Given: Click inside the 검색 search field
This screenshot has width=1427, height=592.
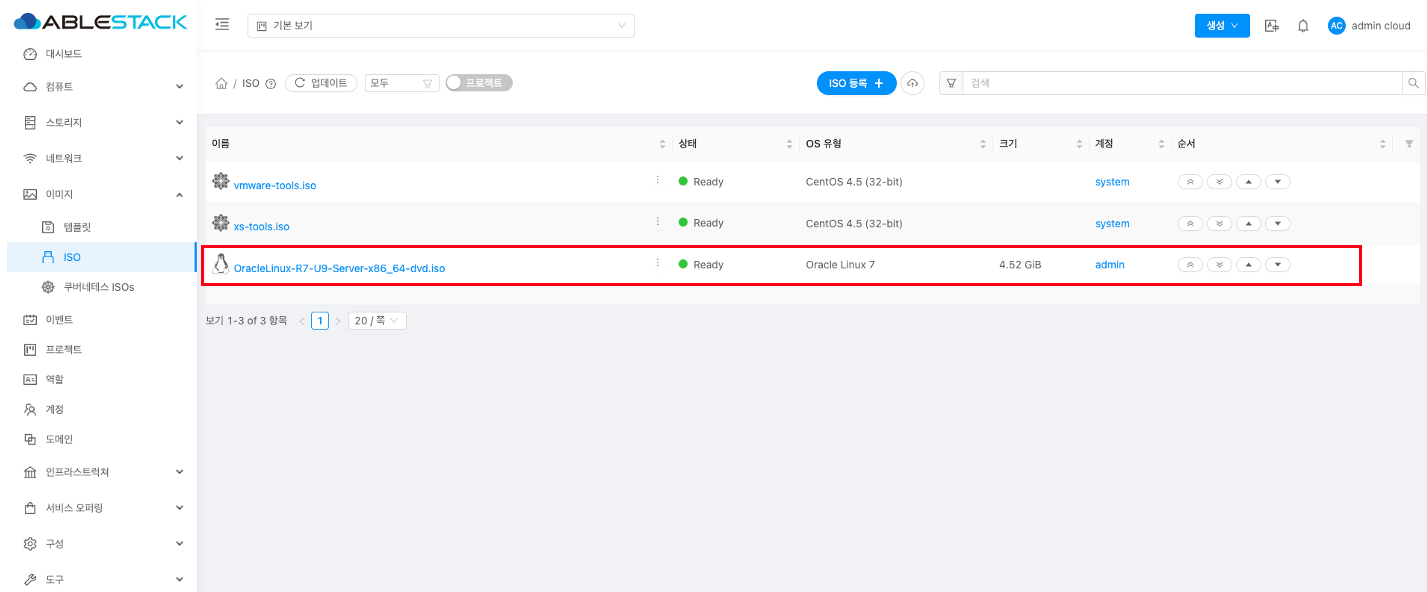Looking at the screenshot, I should [1180, 84].
